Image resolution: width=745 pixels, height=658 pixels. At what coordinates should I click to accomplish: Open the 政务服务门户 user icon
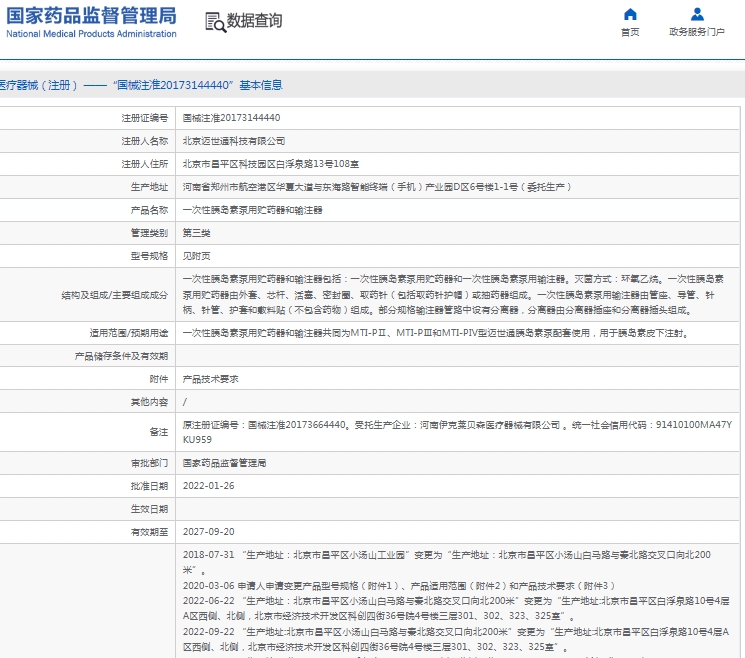point(697,14)
